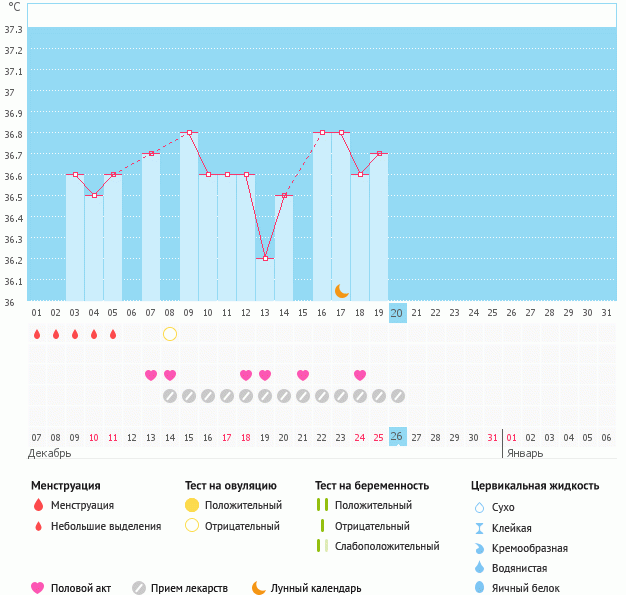The width and height of the screenshot is (626, 595).
Task: Click the lowest temperature point on day 13
Action: coord(265,259)
